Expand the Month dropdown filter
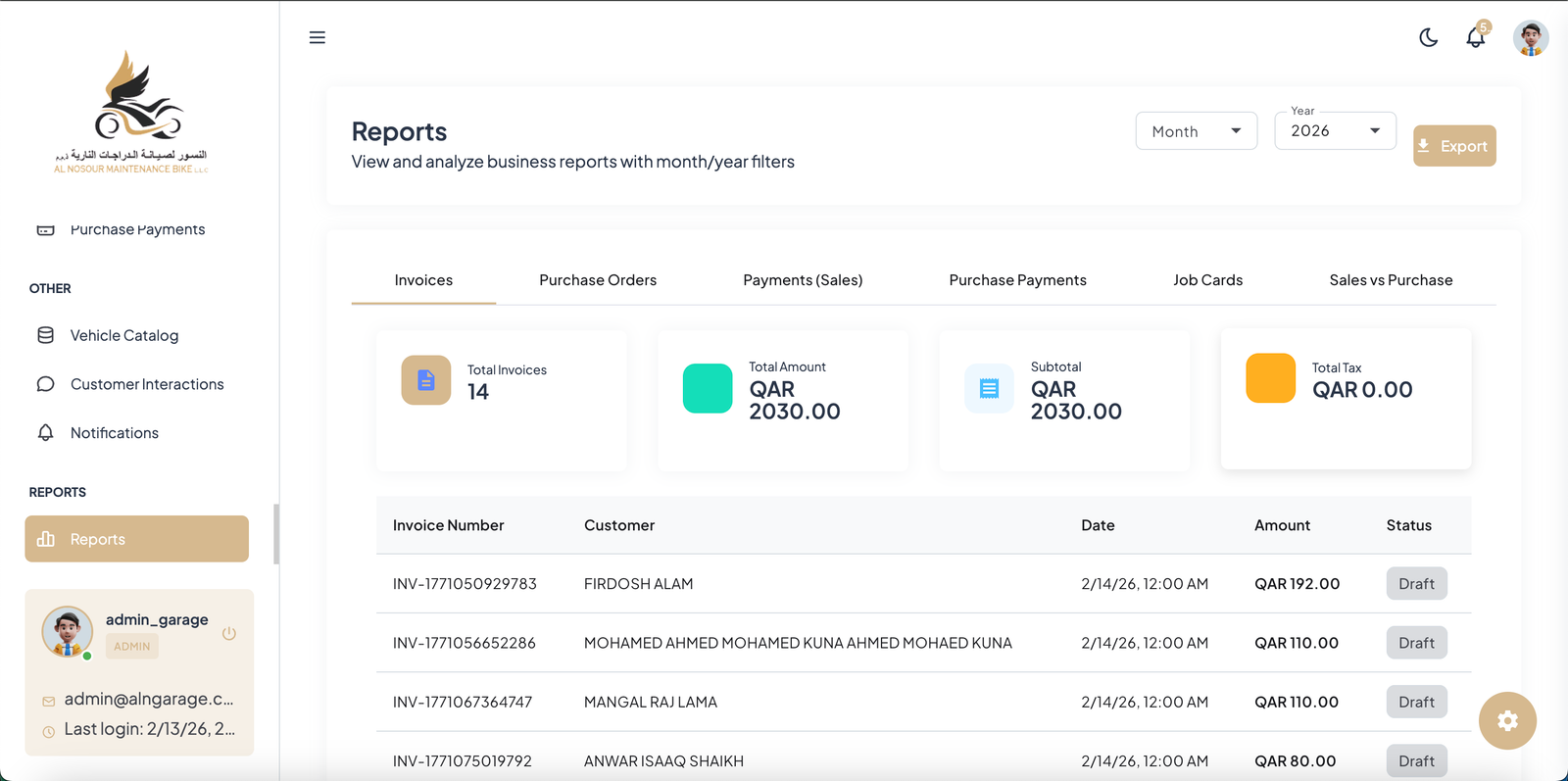This screenshot has width=1568, height=781. tap(1196, 131)
